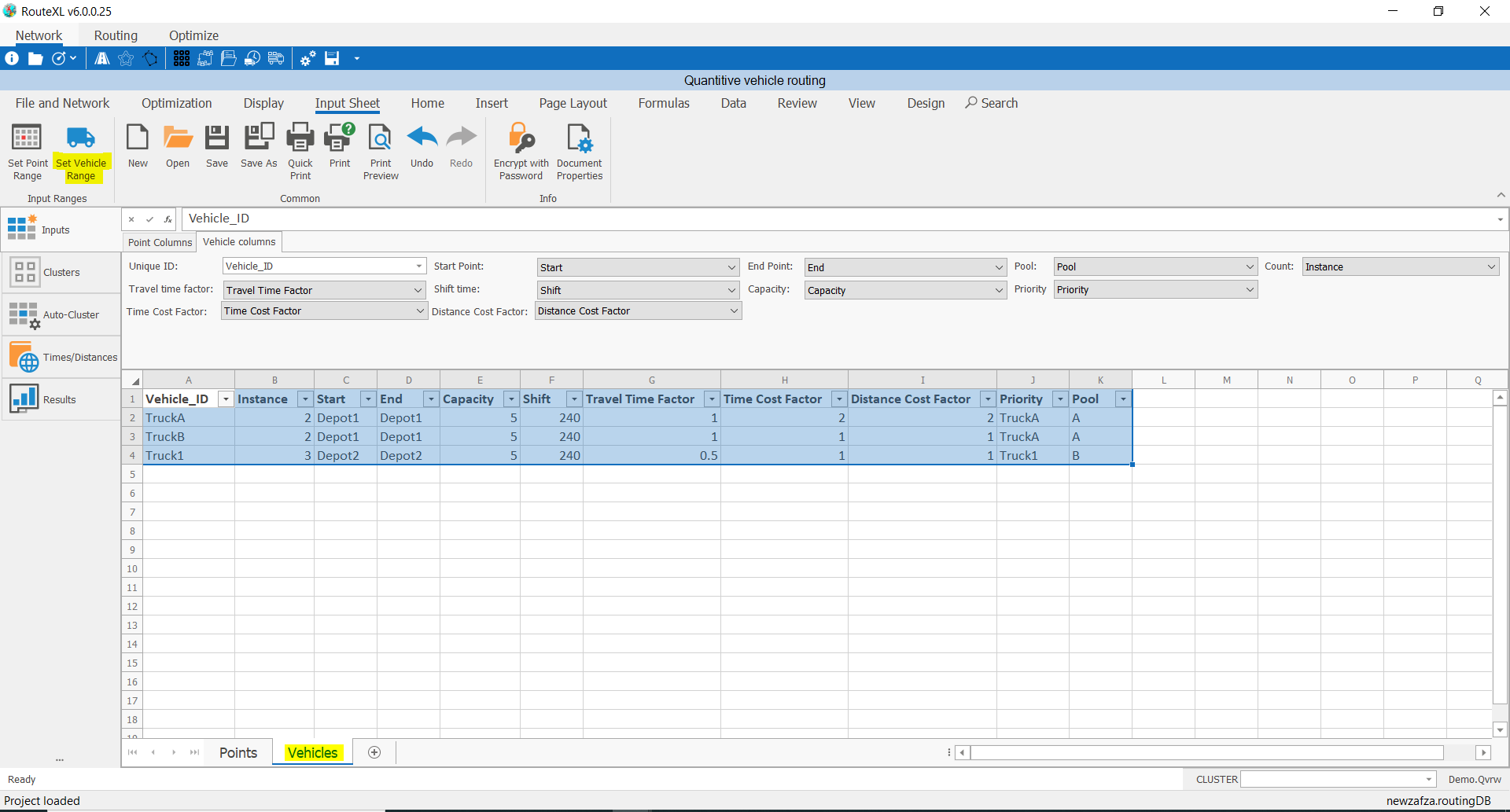The image size is (1510, 812).
Task: Click the Search box in the ribbon
Action: [x=992, y=103]
